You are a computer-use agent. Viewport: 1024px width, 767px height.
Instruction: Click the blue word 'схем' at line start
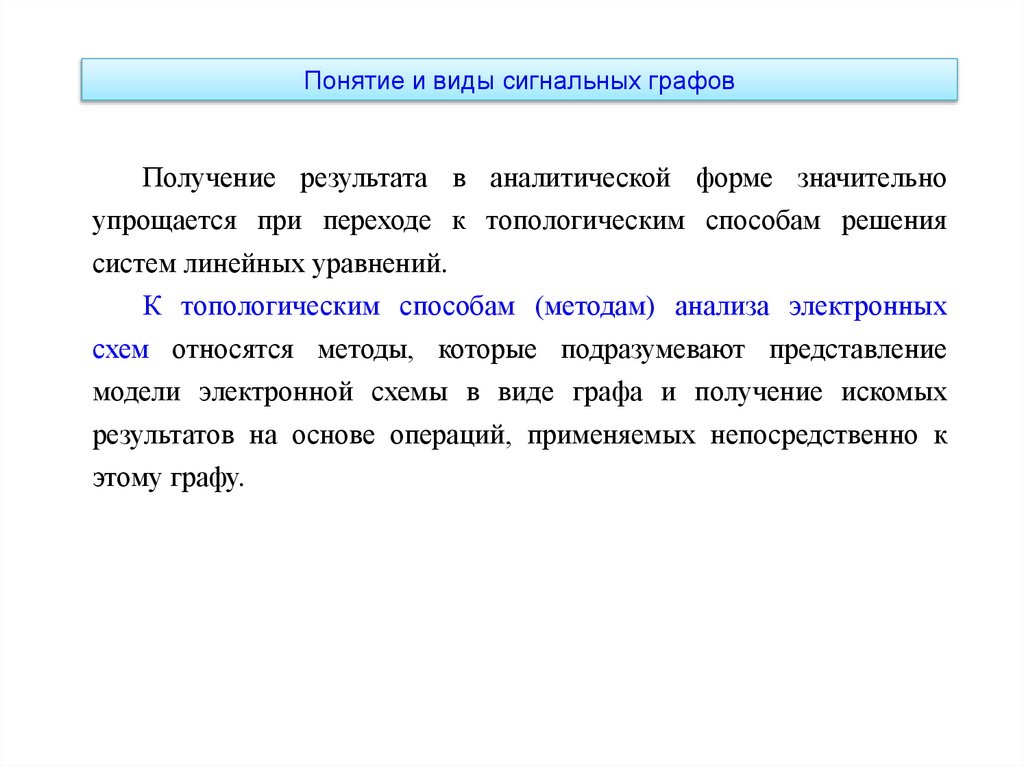coord(121,350)
